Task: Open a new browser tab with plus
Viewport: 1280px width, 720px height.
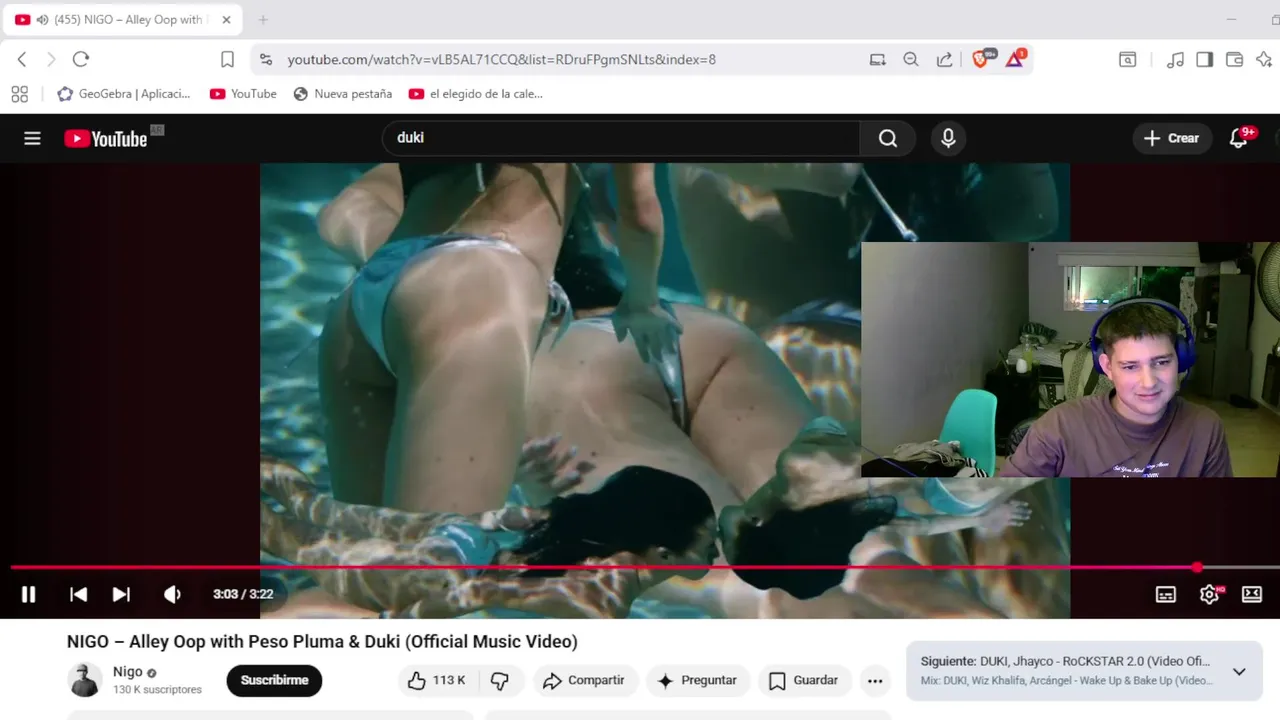Action: click(x=263, y=20)
